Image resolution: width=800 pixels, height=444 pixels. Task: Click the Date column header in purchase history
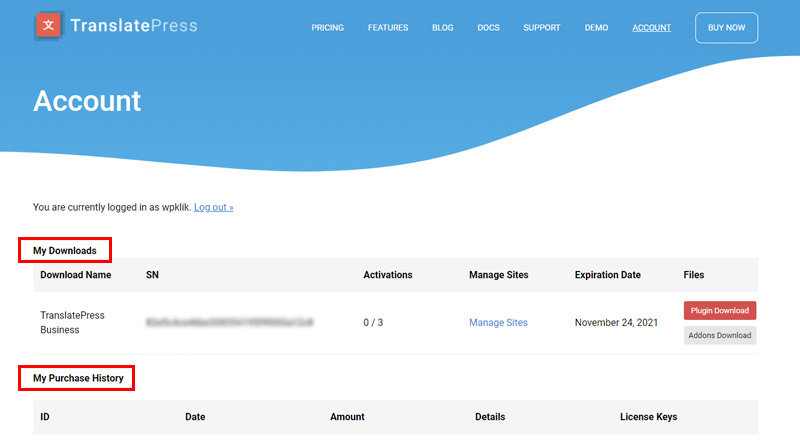point(195,417)
